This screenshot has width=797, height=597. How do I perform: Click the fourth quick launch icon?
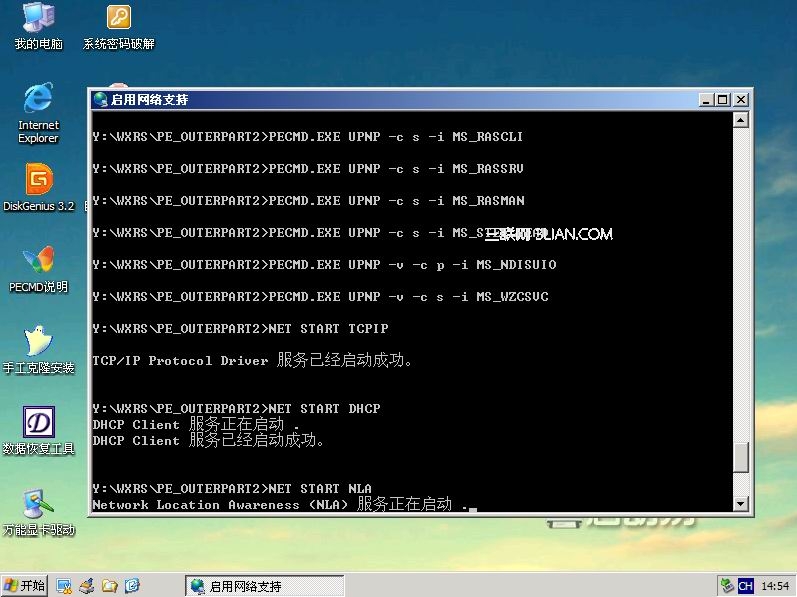point(132,586)
